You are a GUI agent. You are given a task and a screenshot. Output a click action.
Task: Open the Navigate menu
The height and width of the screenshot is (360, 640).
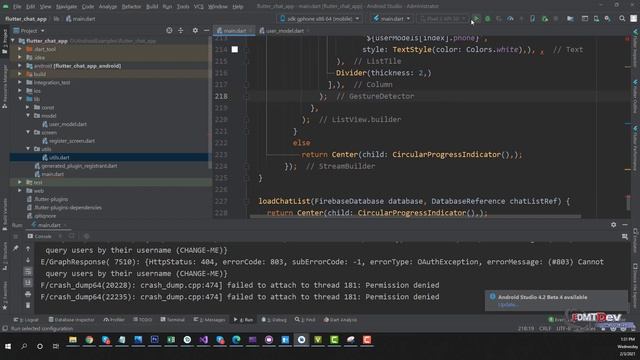(66, 7)
